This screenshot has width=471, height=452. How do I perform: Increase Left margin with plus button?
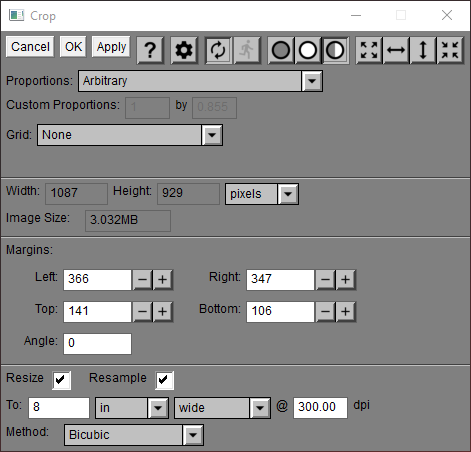163,280
